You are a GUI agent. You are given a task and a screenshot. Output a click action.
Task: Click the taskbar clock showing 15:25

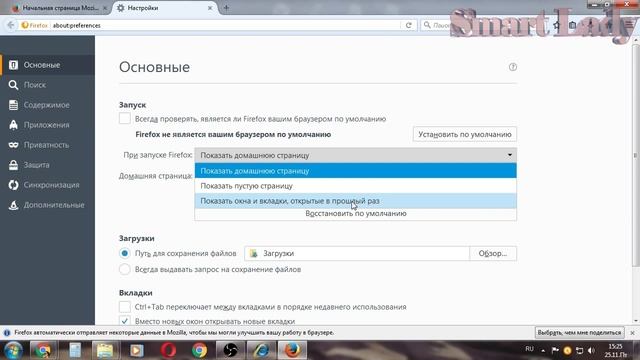click(616, 351)
